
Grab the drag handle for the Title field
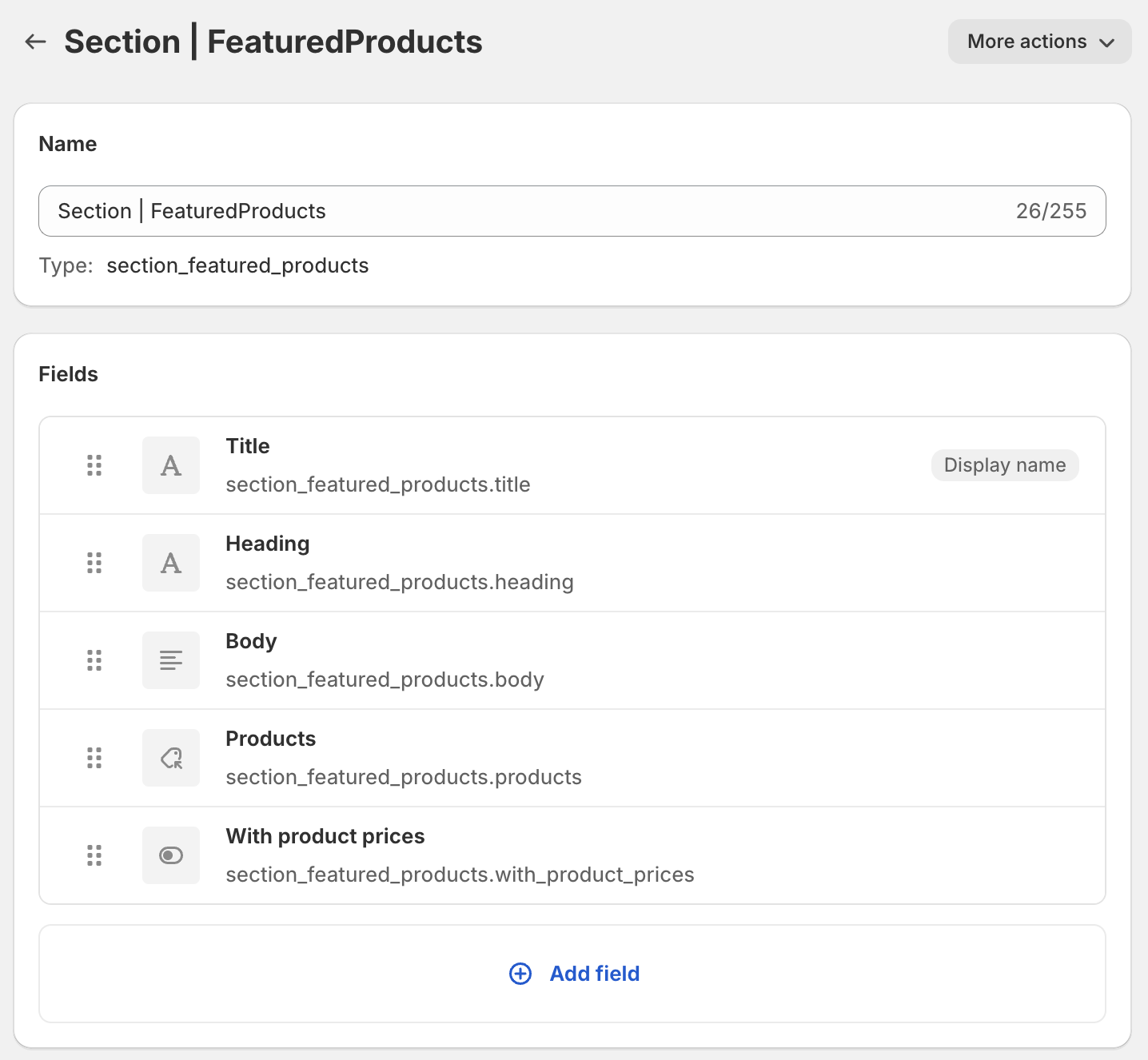(94, 464)
